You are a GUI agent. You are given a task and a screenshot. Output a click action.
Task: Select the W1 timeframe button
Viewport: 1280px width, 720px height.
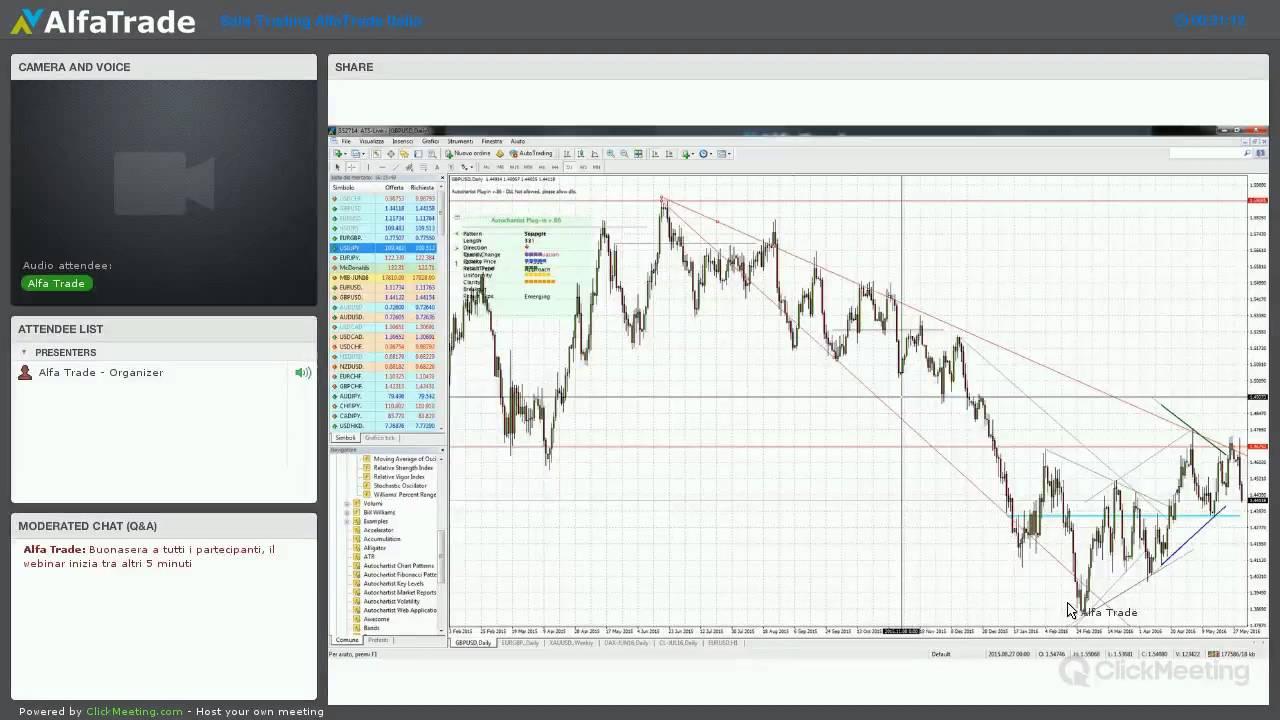583,167
